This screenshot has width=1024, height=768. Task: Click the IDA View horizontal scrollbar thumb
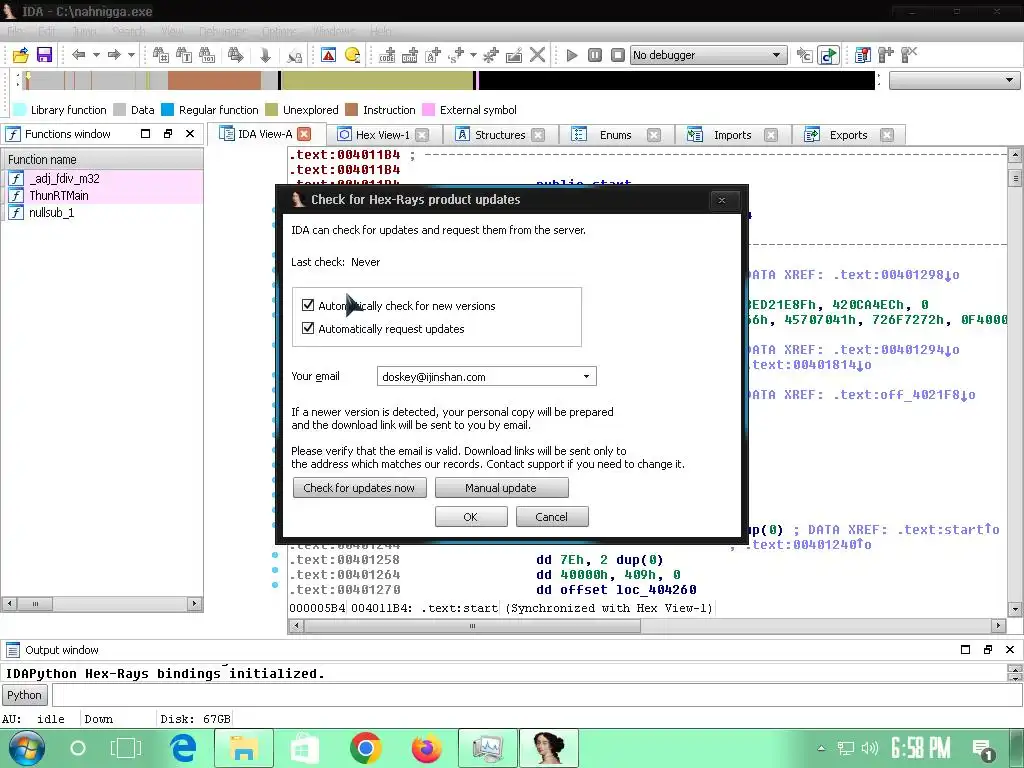[x=472, y=626]
